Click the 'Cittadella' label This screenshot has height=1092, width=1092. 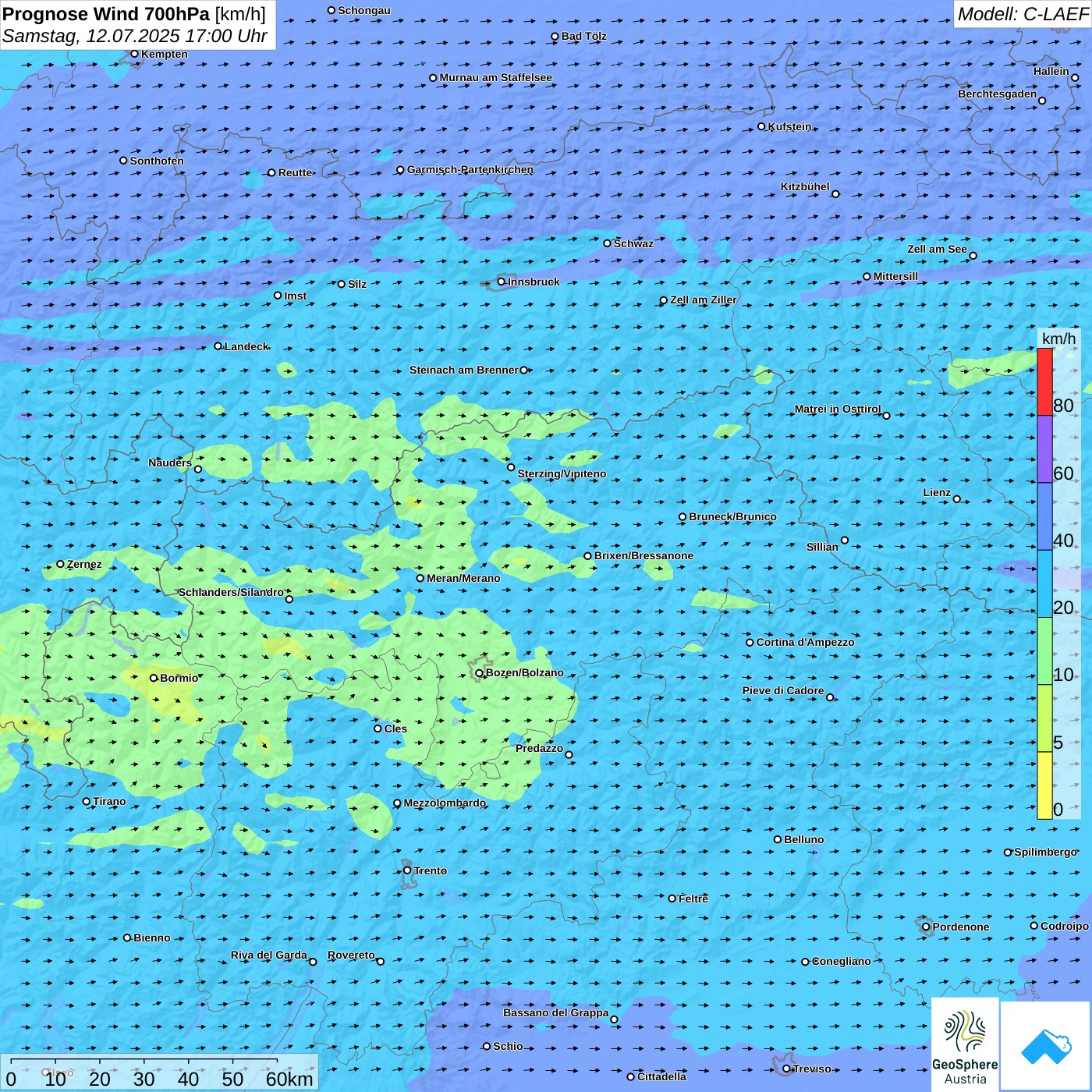661,1076
